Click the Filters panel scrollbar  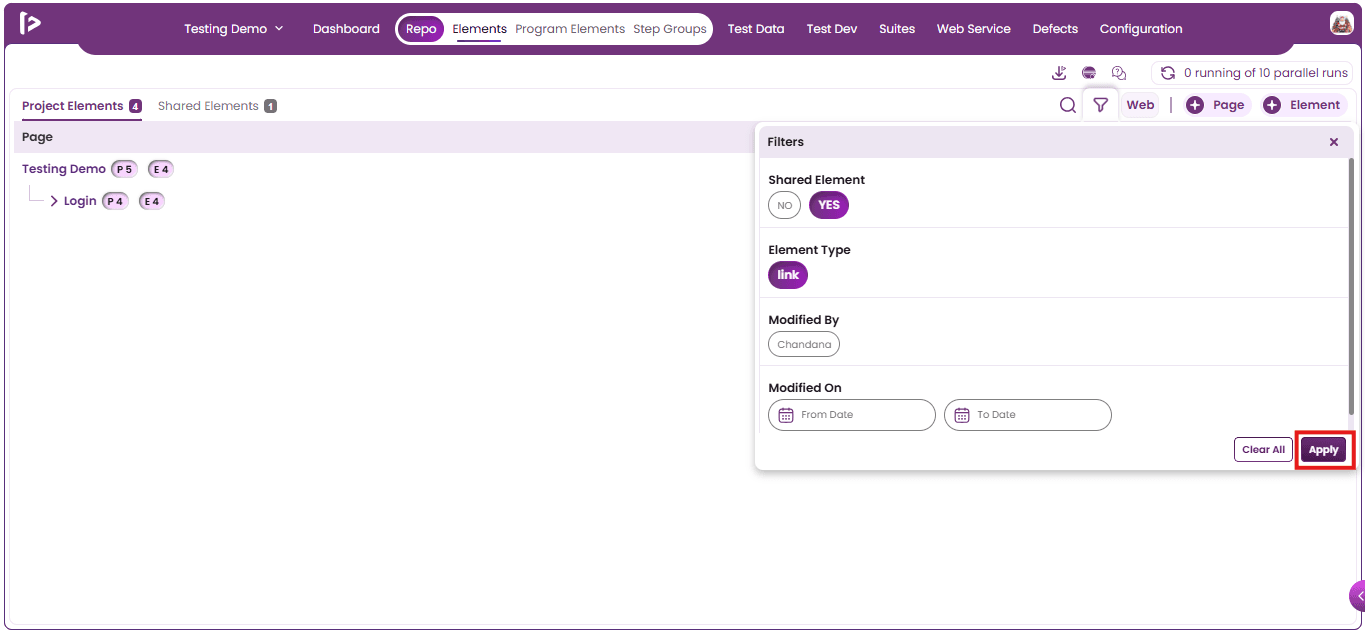[1352, 285]
